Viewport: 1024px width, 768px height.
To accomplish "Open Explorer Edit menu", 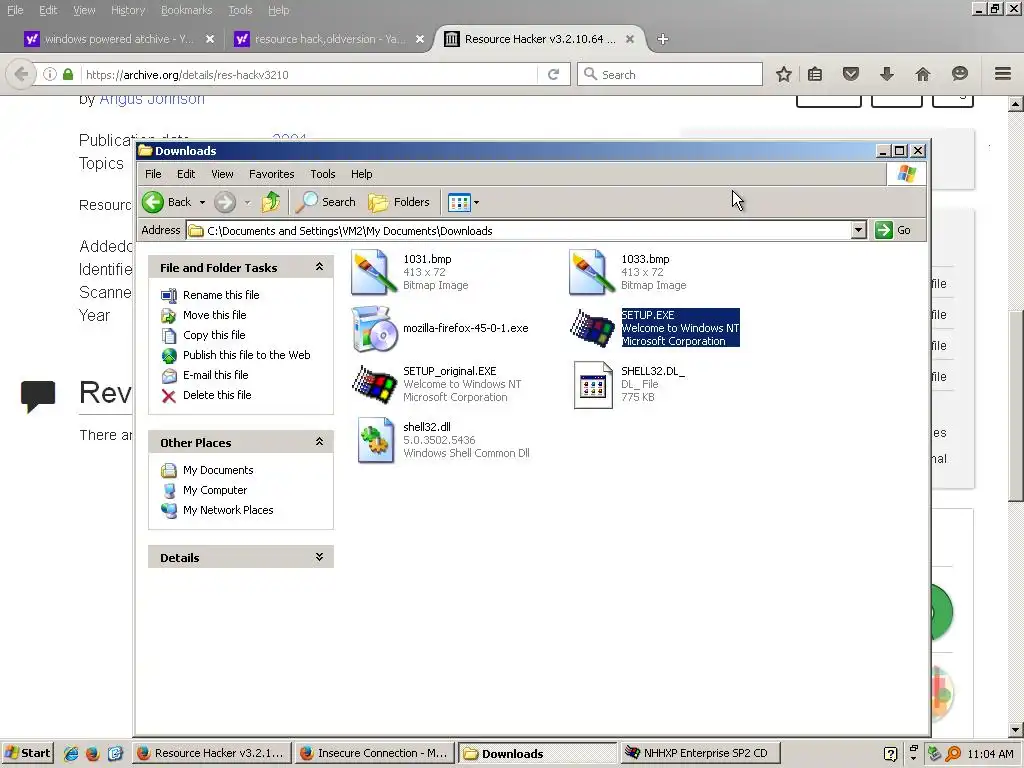I will pos(185,174).
